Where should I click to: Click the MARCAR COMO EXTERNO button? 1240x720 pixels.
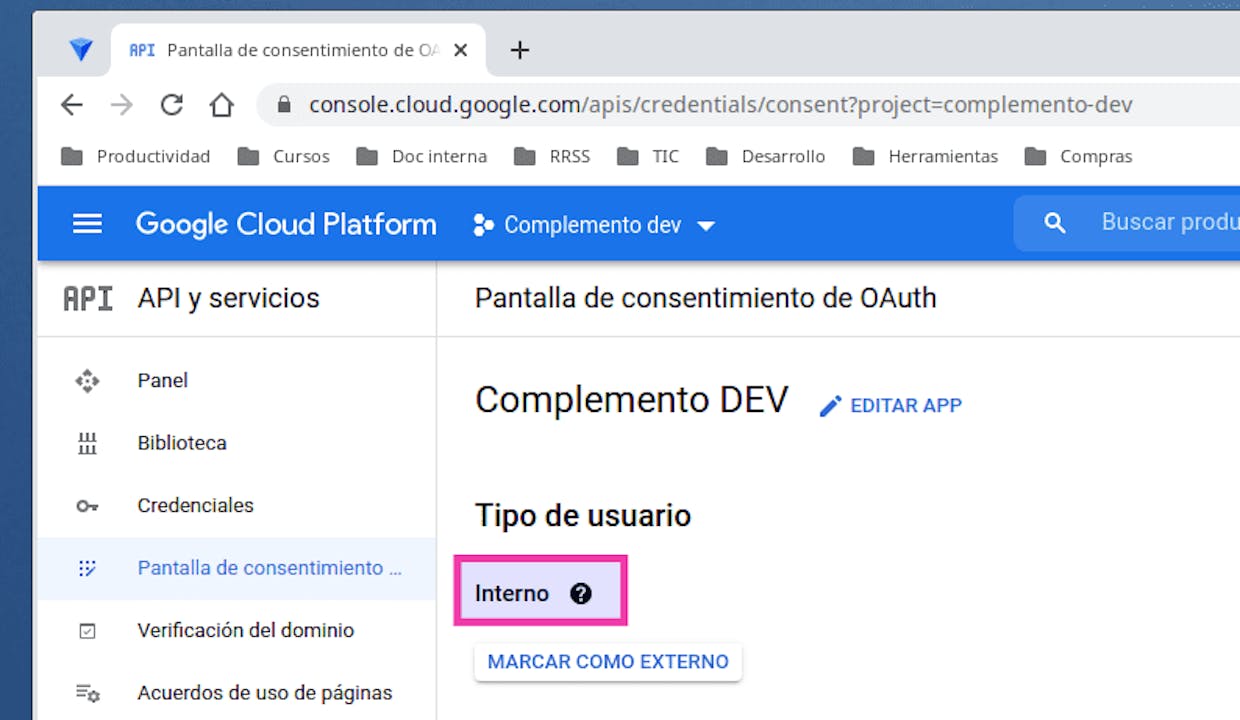pos(608,662)
